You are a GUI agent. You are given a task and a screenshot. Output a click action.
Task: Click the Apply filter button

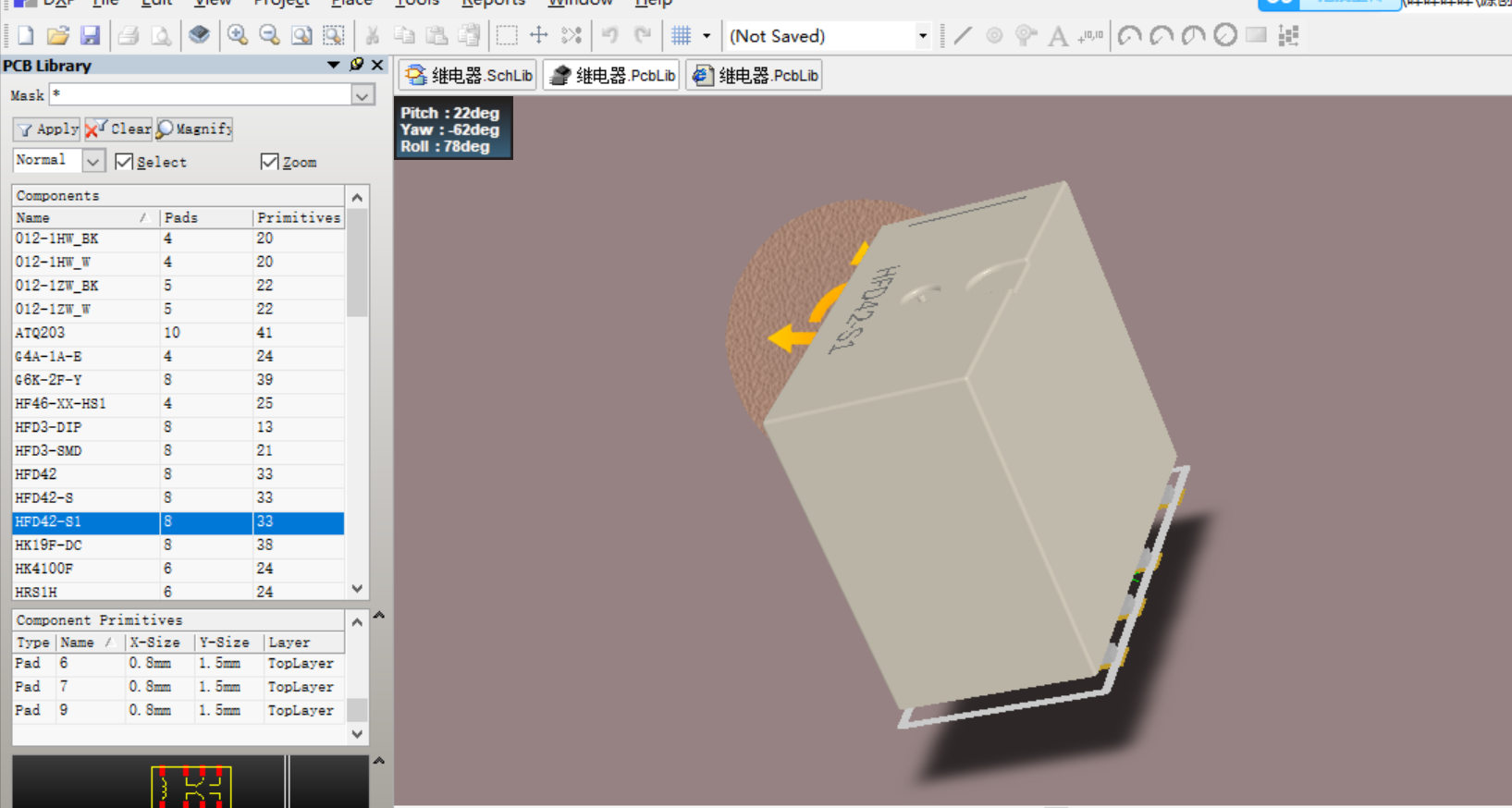[x=47, y=129]
